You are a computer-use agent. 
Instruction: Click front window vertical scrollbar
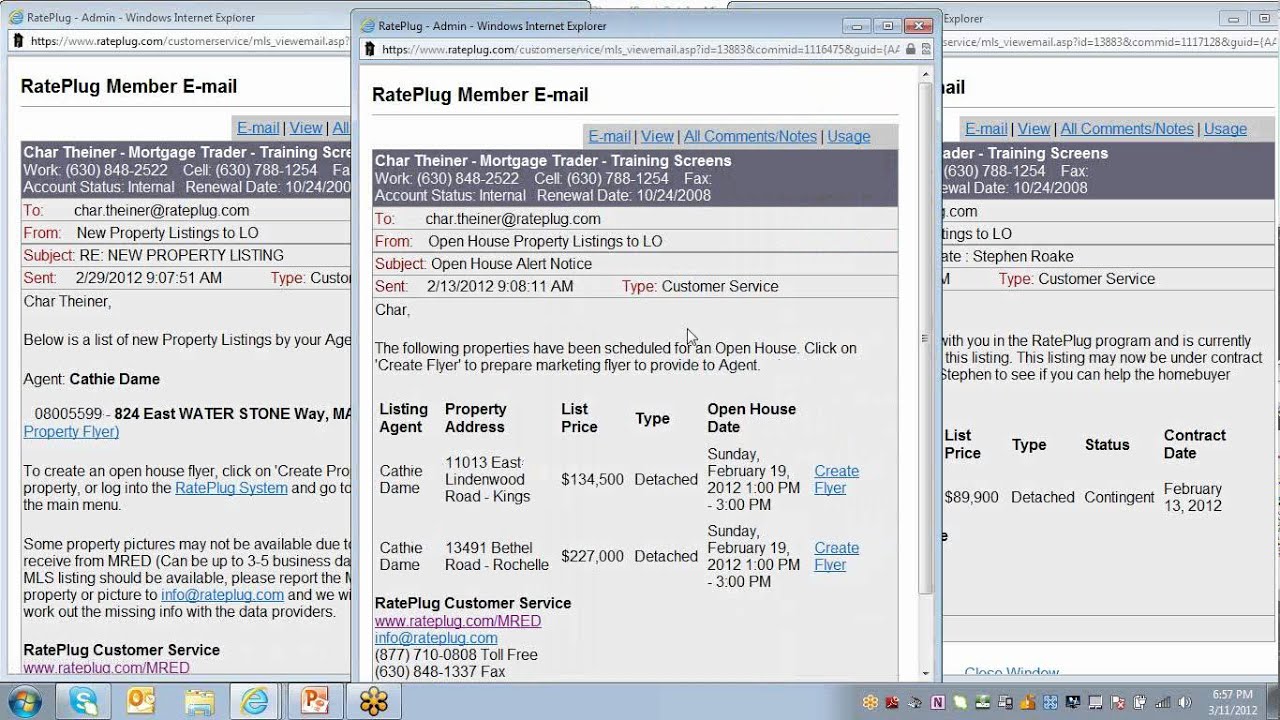925,340
